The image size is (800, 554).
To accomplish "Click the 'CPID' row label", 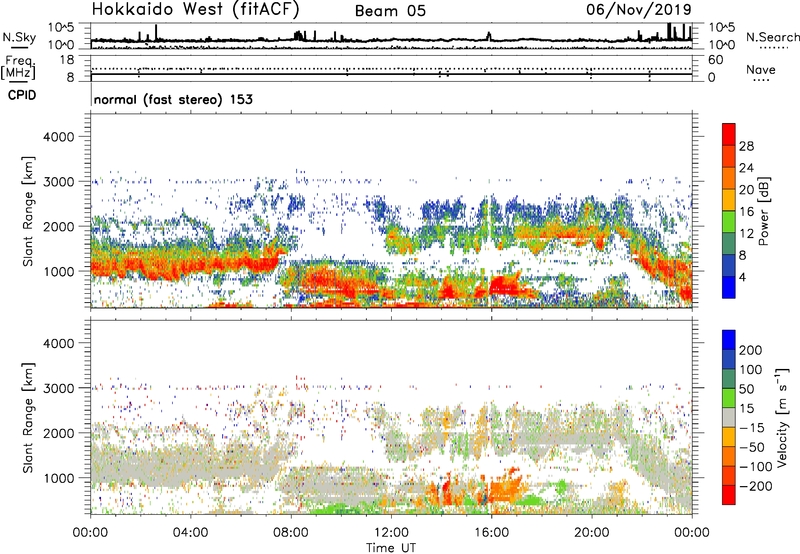I will point(22,95).
